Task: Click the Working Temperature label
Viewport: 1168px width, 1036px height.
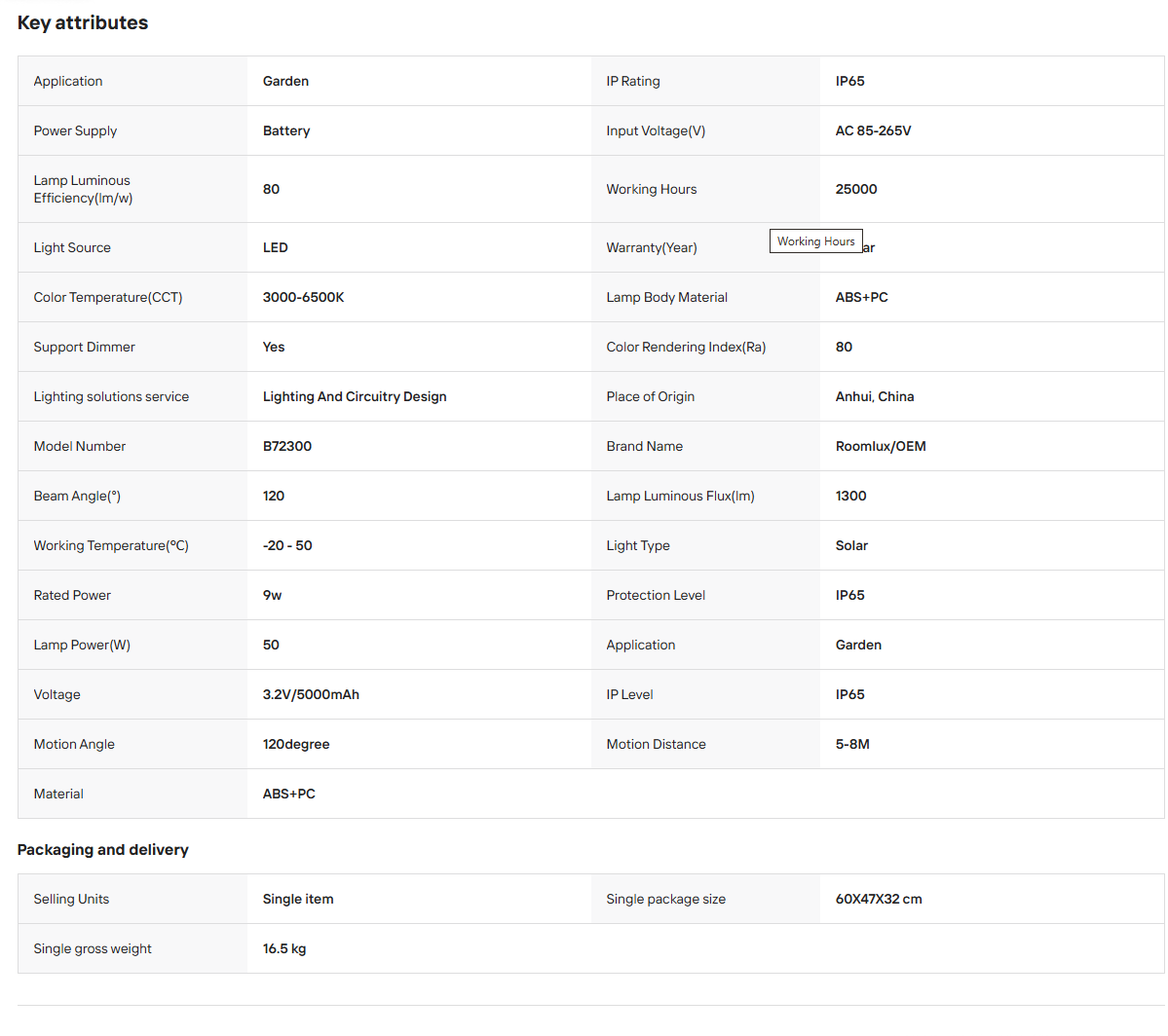Action: coord(111,546)
